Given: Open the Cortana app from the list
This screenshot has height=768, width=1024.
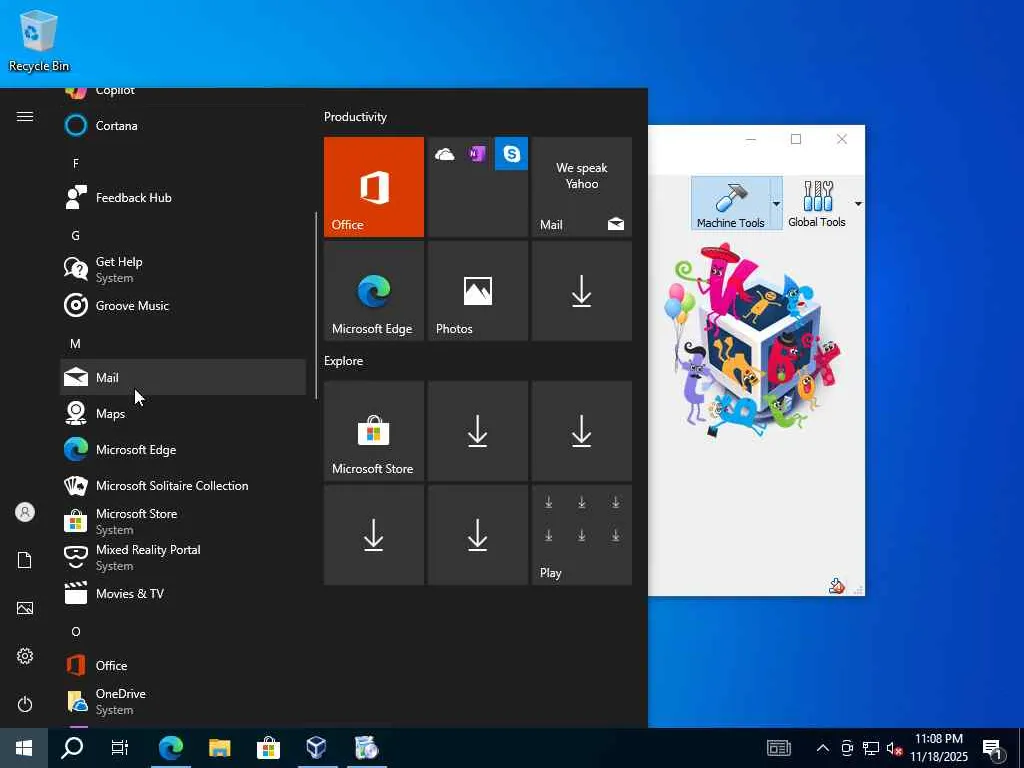Looking at the screenshot, I should [x=183, y=125].
